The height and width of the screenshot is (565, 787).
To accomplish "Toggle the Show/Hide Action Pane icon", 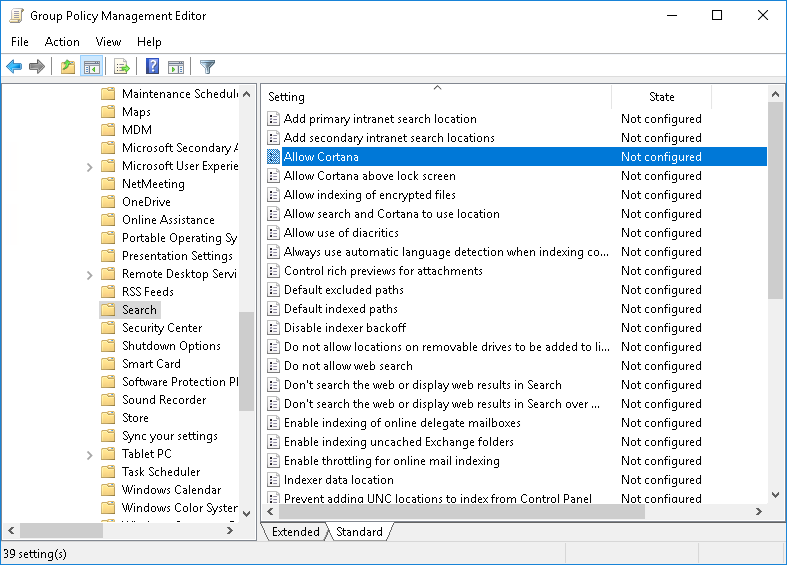I will pos(176,67).
